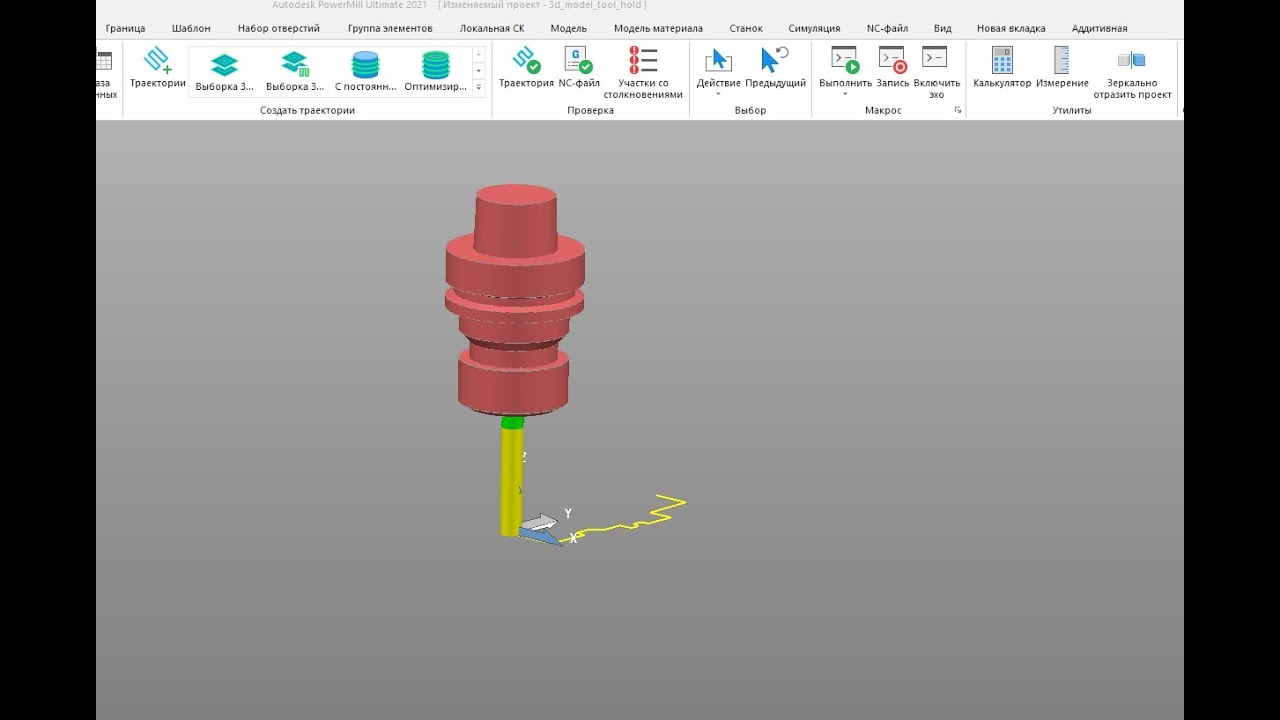This screenshot has width=1280, height=720.
Task: Run the Траектория verification check
Action: click(x=526, y=68)
